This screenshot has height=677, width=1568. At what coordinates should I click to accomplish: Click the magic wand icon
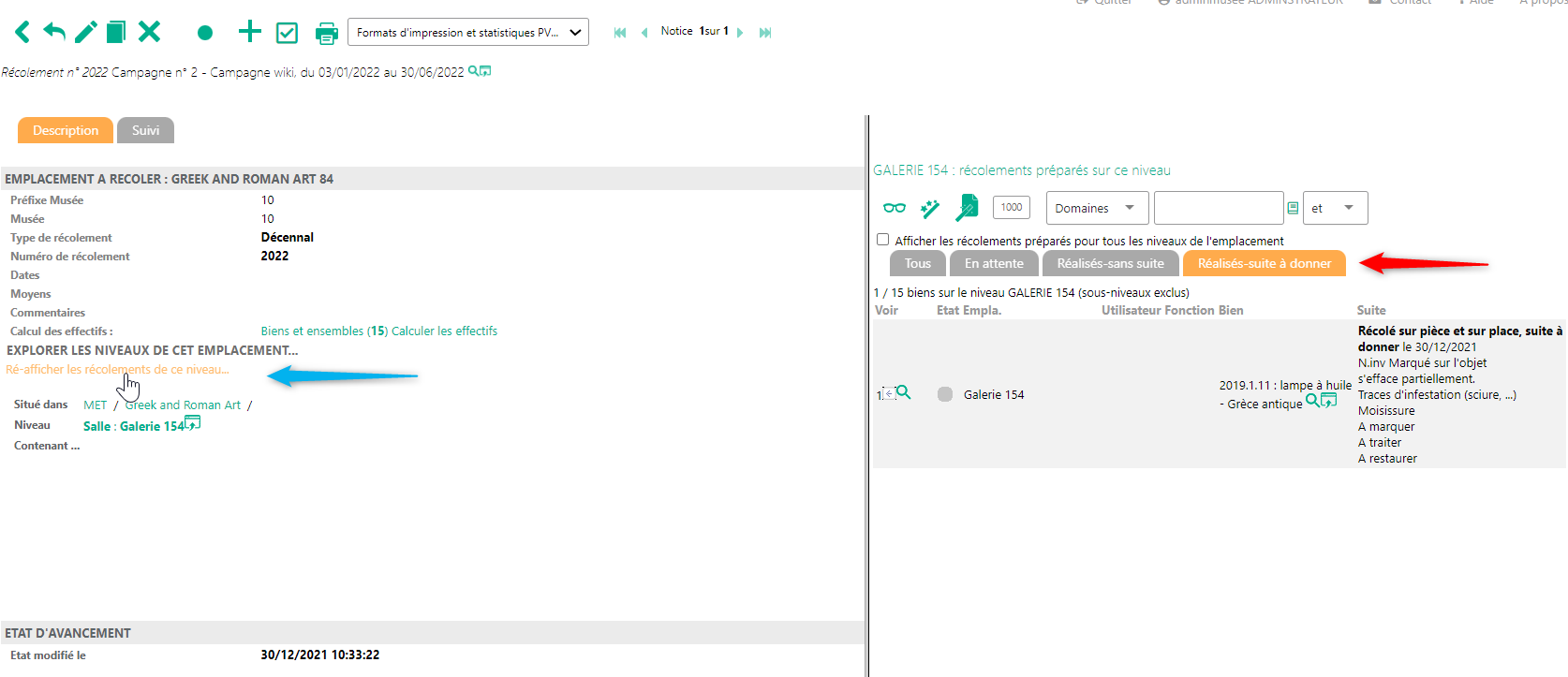tap(930, 208)
